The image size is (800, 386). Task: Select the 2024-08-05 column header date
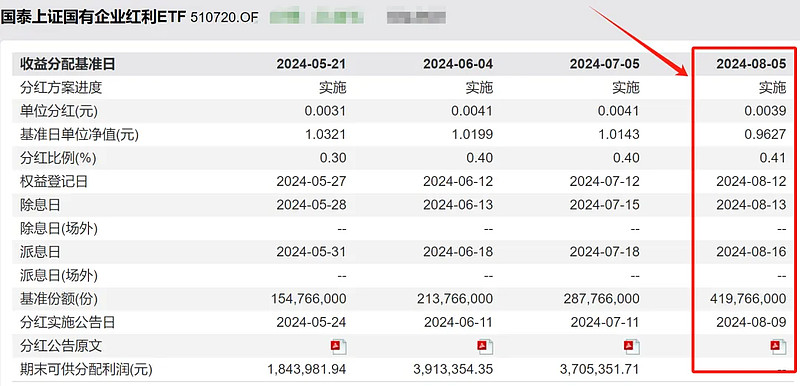click(x=752, y=64)
